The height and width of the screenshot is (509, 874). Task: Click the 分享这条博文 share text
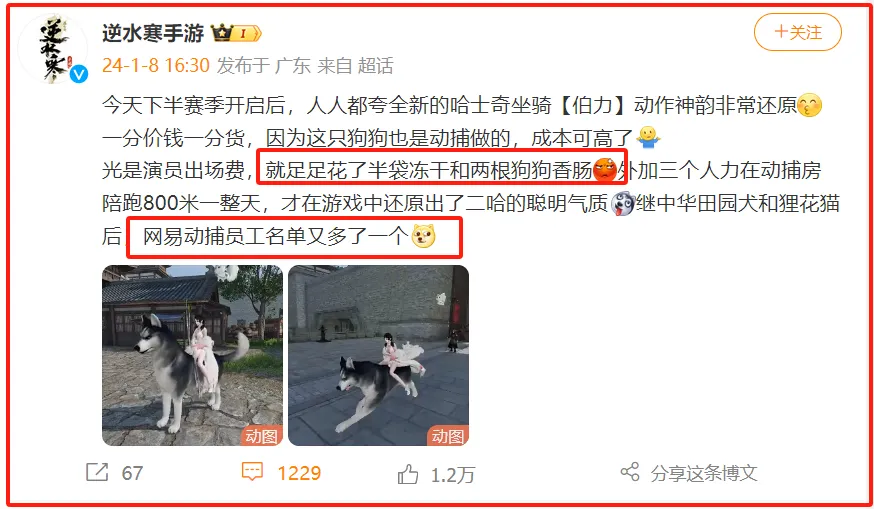(x=704, y=473)
